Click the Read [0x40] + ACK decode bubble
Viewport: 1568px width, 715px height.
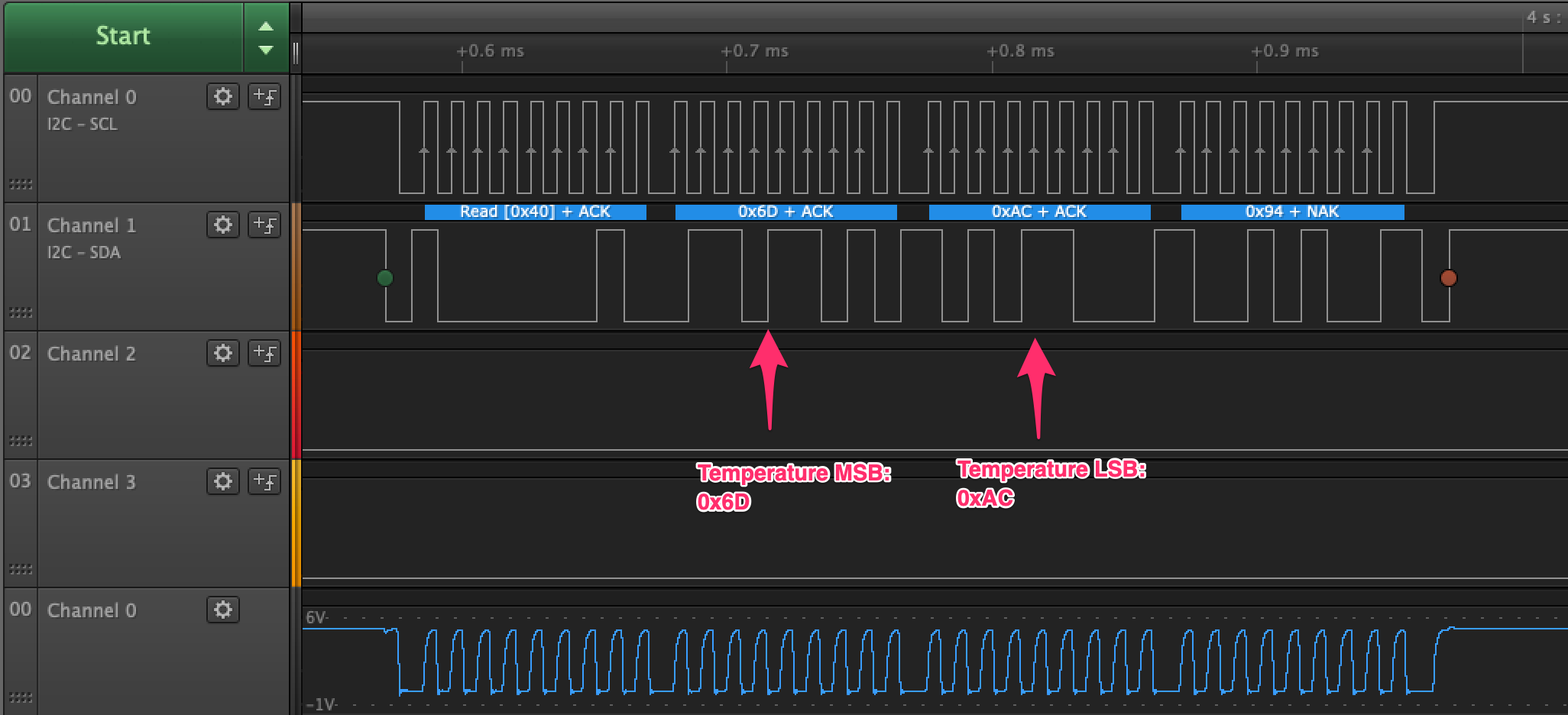coord(534,212)
